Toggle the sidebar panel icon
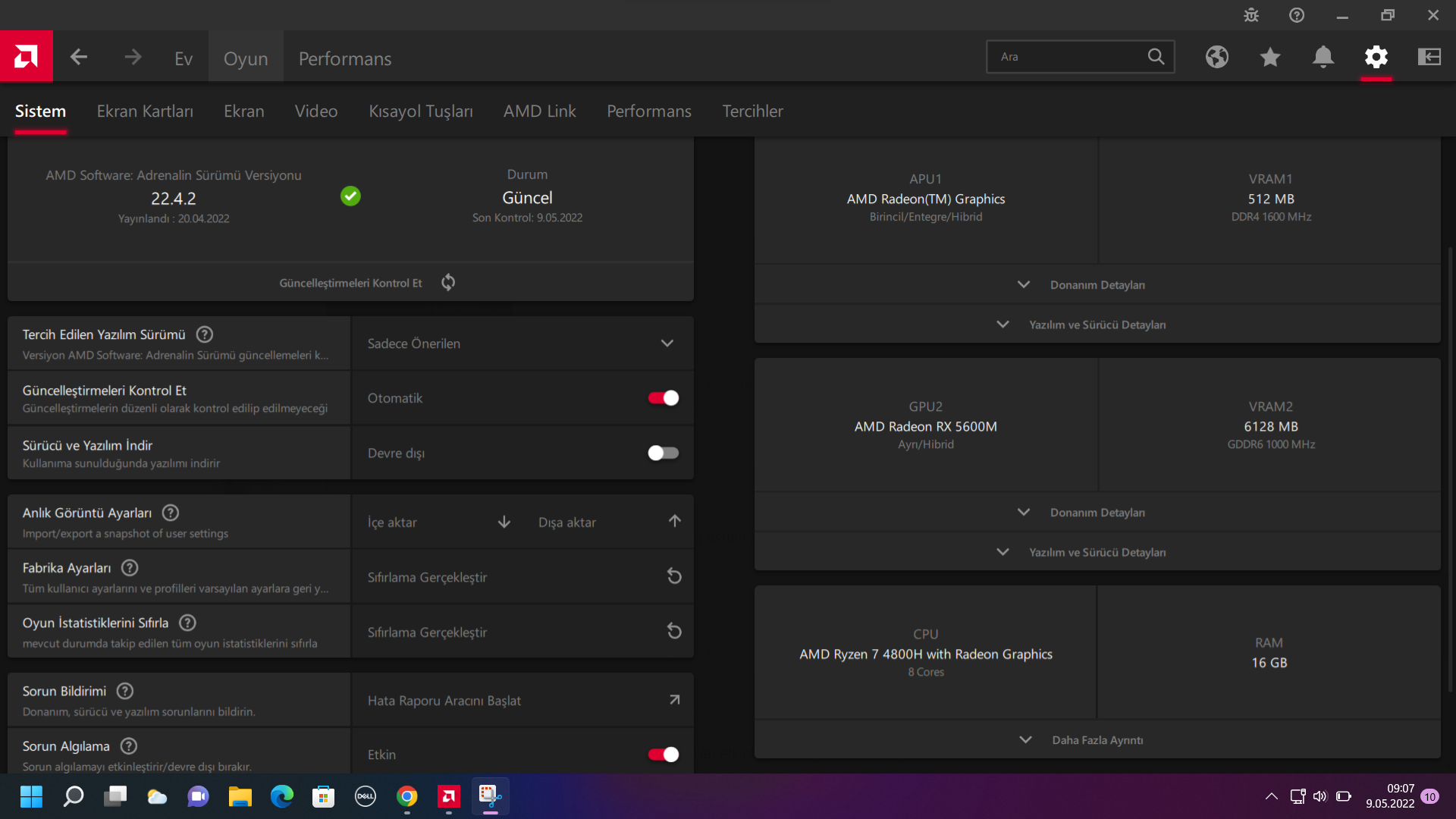 click(1429, 57)
